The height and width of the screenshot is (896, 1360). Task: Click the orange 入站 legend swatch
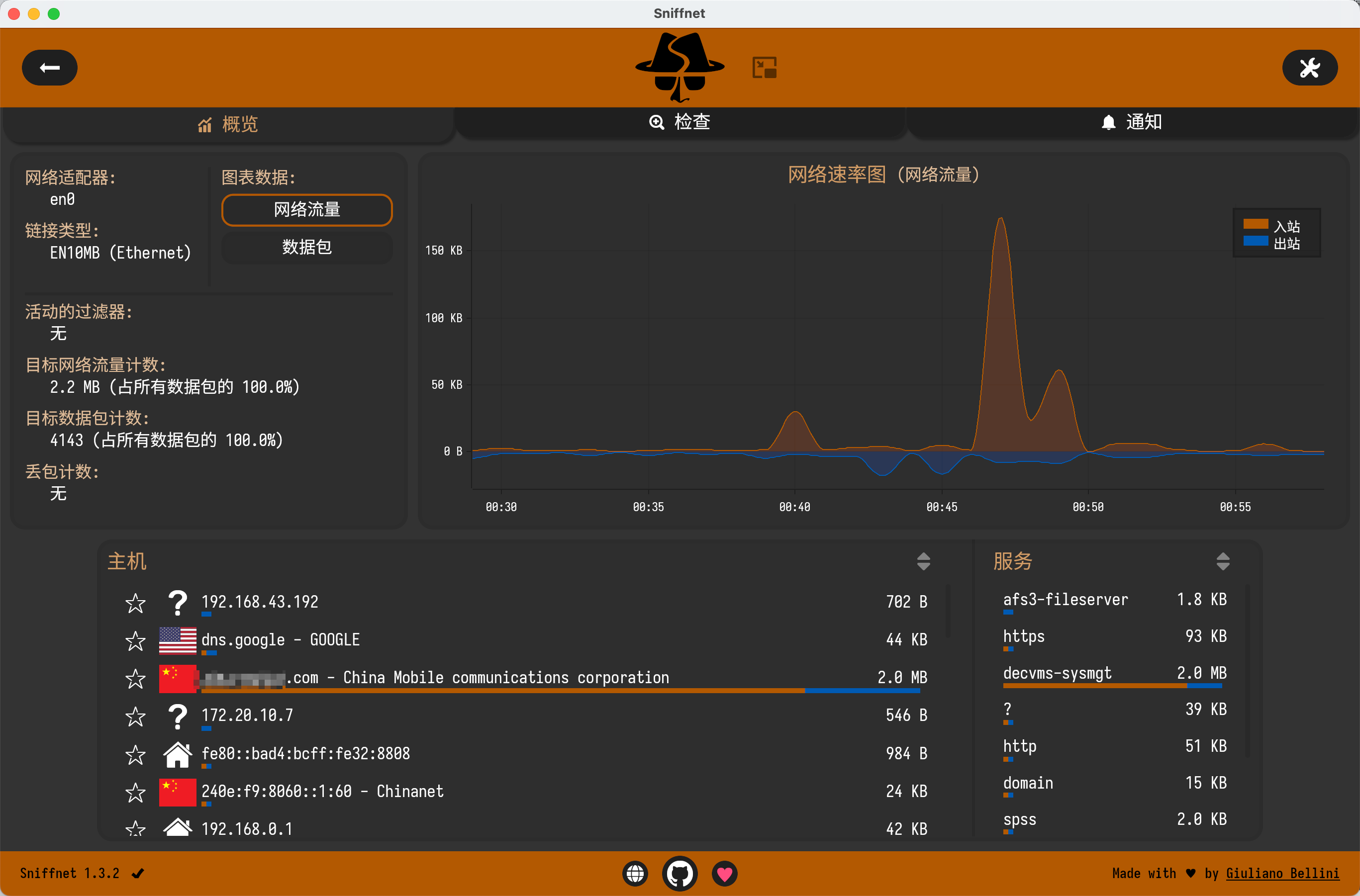[1256, 225]
